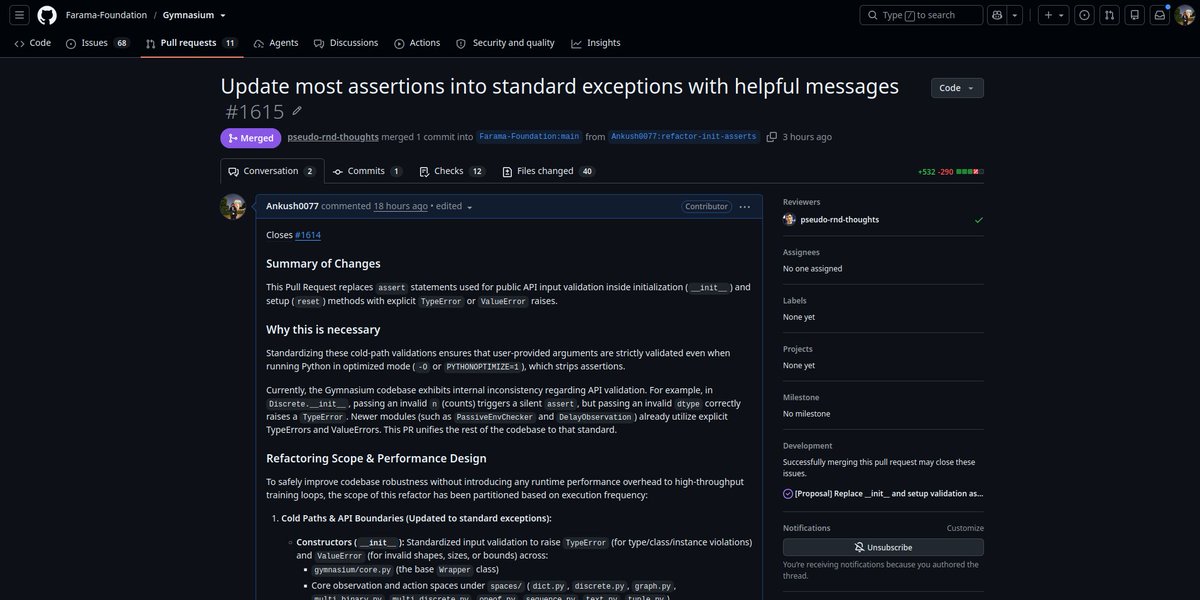Open pseudo-rnd-thoughts reviewer name in sidebar

(x=840, y=220)
